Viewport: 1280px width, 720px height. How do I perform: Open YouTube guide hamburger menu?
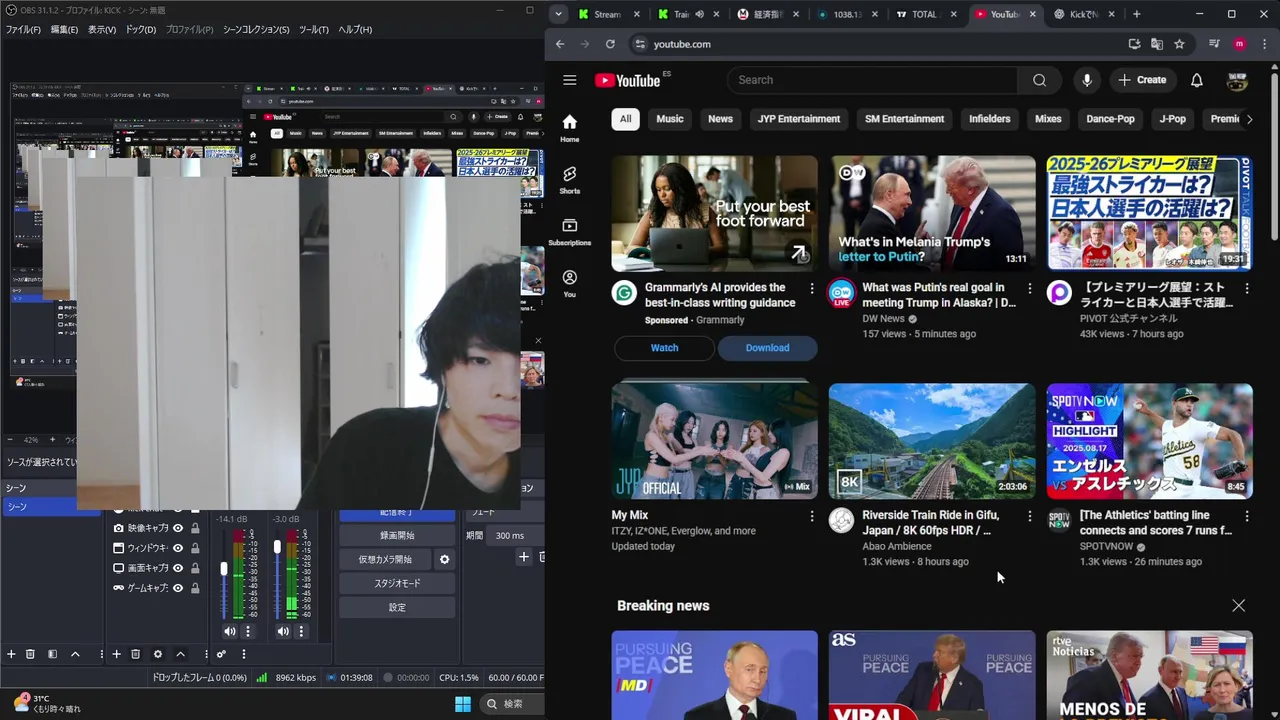pos(569,80)
